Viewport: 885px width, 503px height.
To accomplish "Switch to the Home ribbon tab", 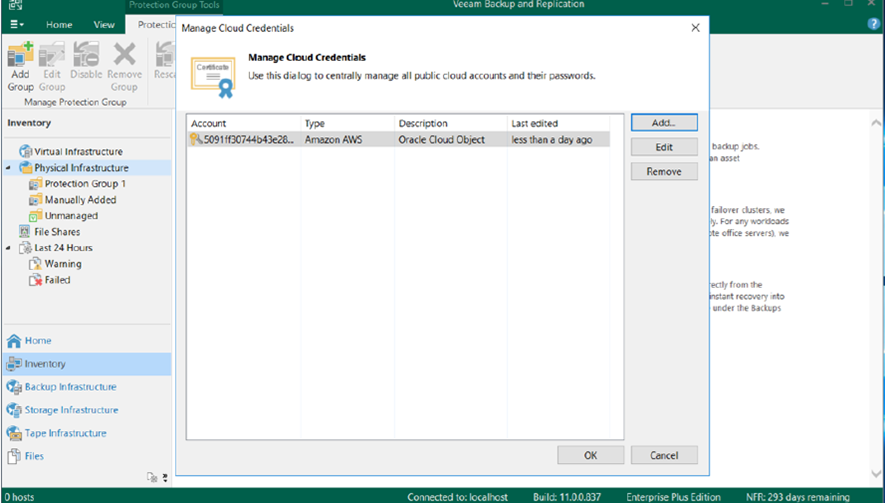I will coord(59,25).
